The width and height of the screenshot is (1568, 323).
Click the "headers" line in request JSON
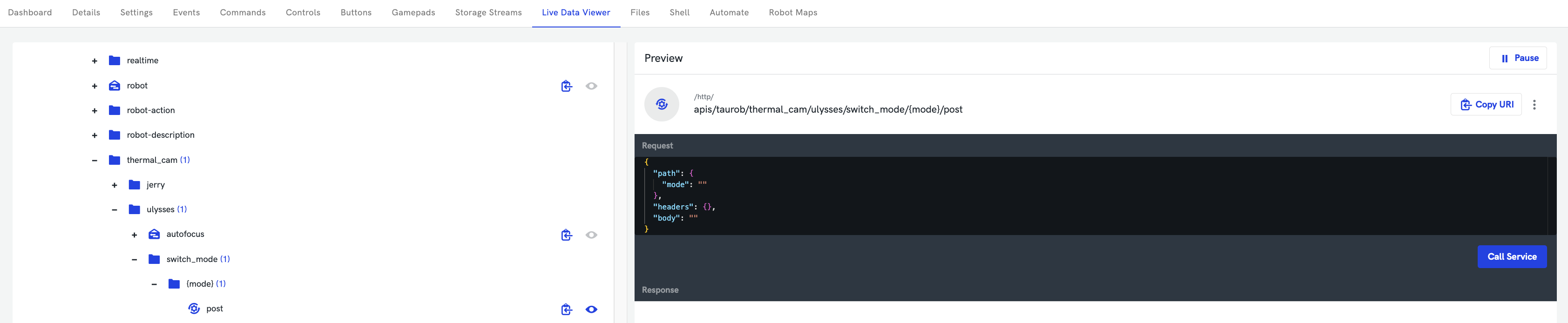pos(683,207)
